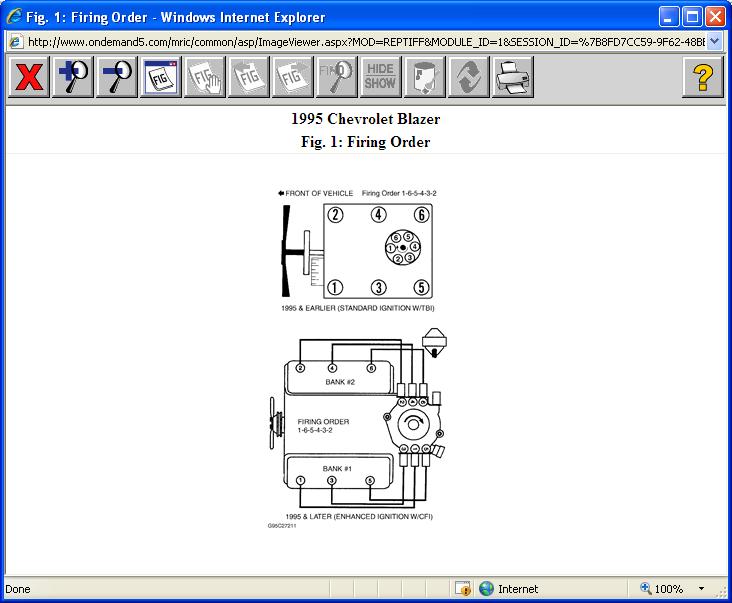Open help with the question mark icon
Image resolution: width=732 pixels, height=603 pixels.
(703, 77)
